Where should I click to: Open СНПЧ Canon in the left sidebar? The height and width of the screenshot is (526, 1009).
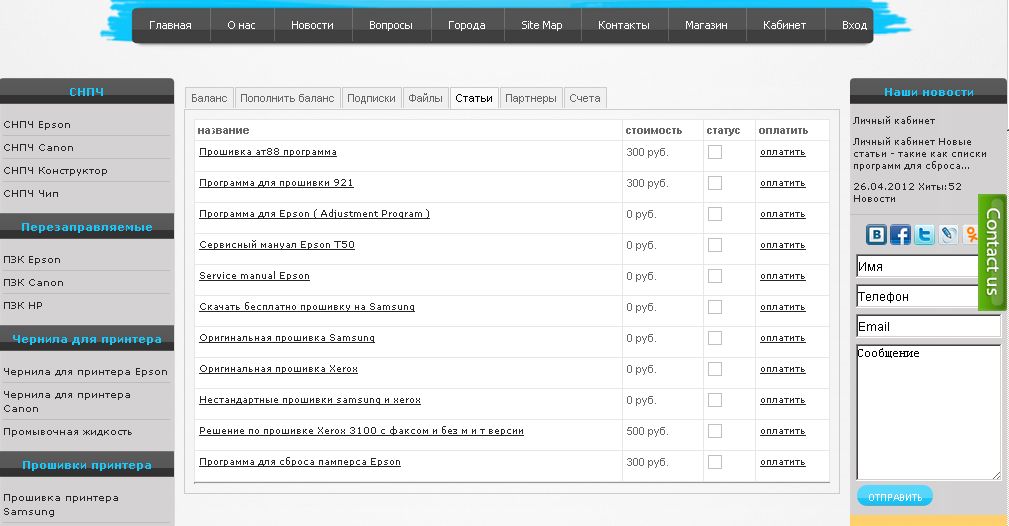pos(39,147)
